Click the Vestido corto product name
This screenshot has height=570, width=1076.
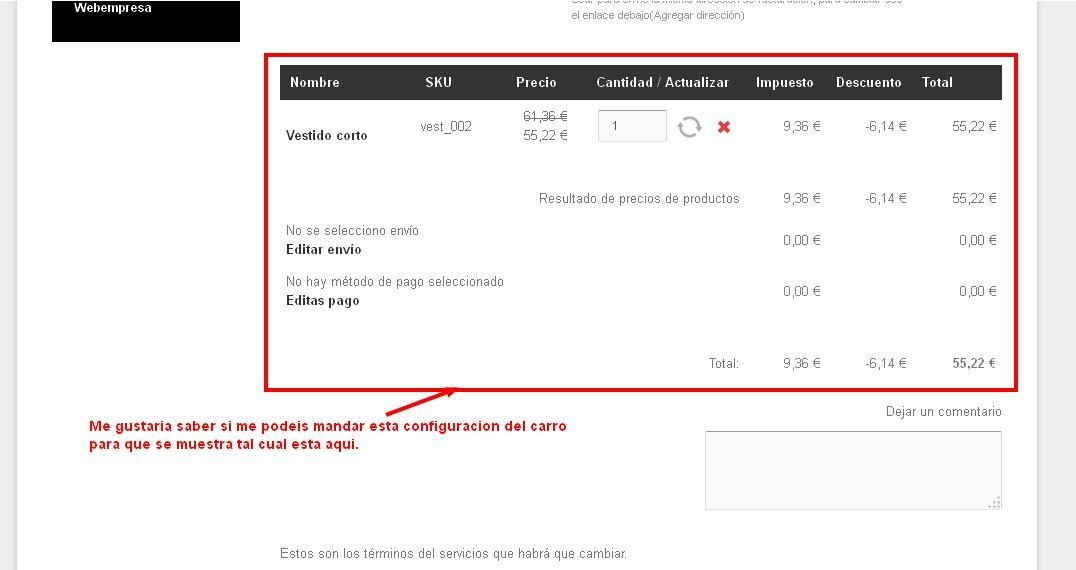point(327,135)
